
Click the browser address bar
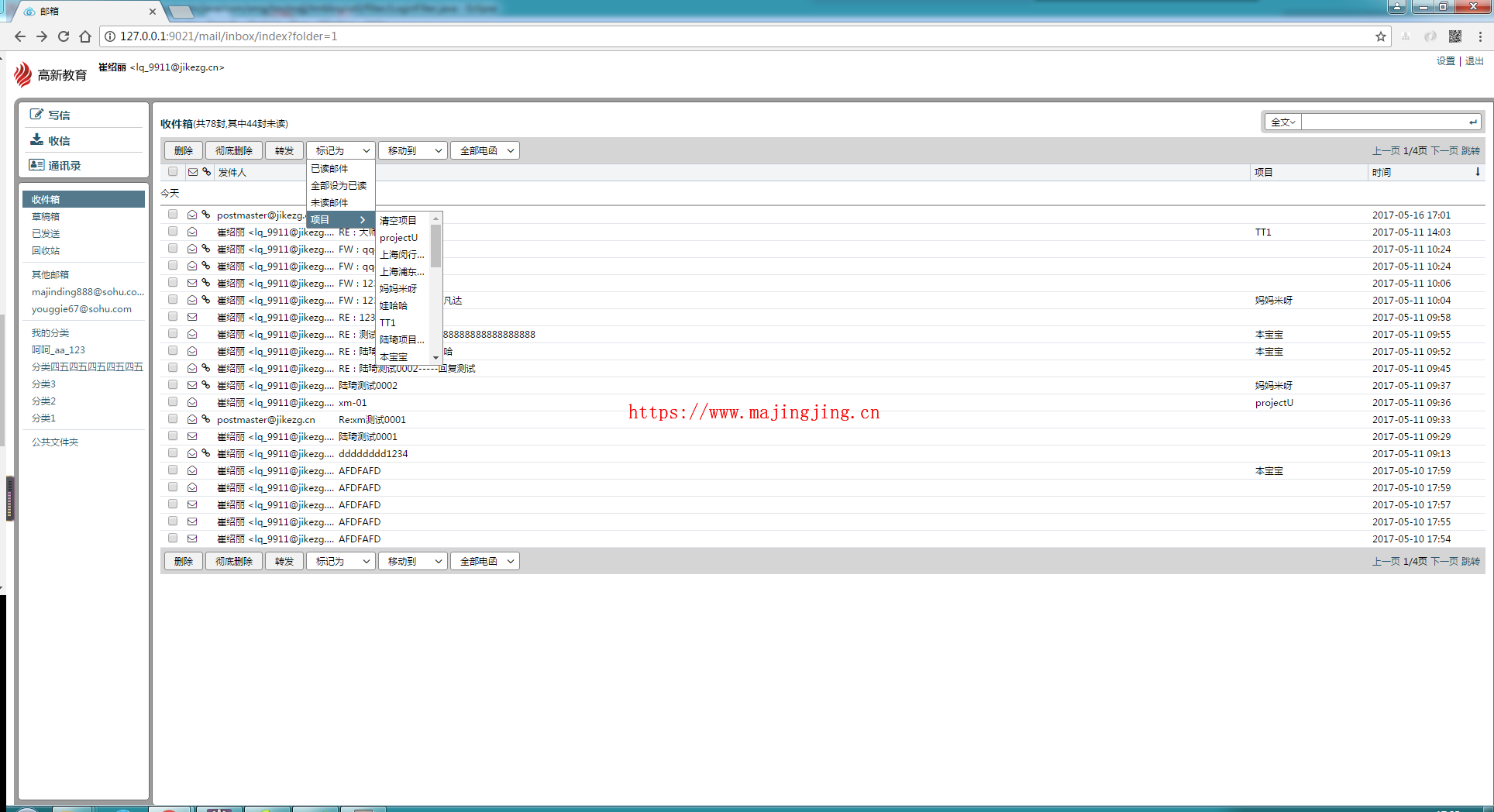[x=744, y=36]
